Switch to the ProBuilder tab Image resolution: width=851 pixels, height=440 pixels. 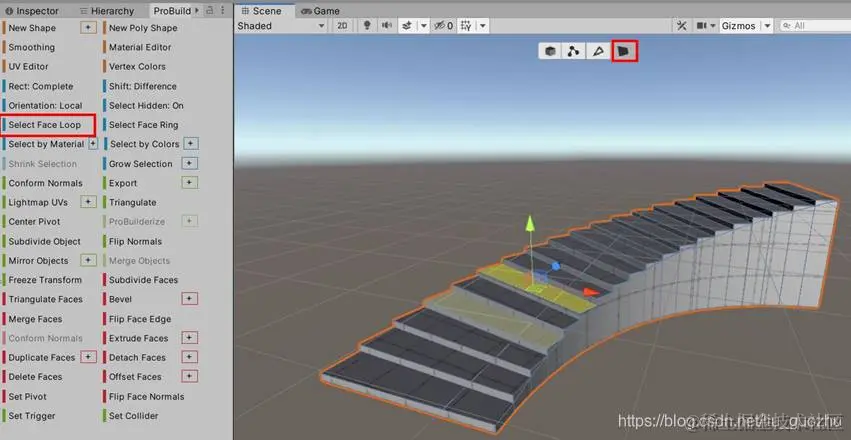click(x=172, y=11)
